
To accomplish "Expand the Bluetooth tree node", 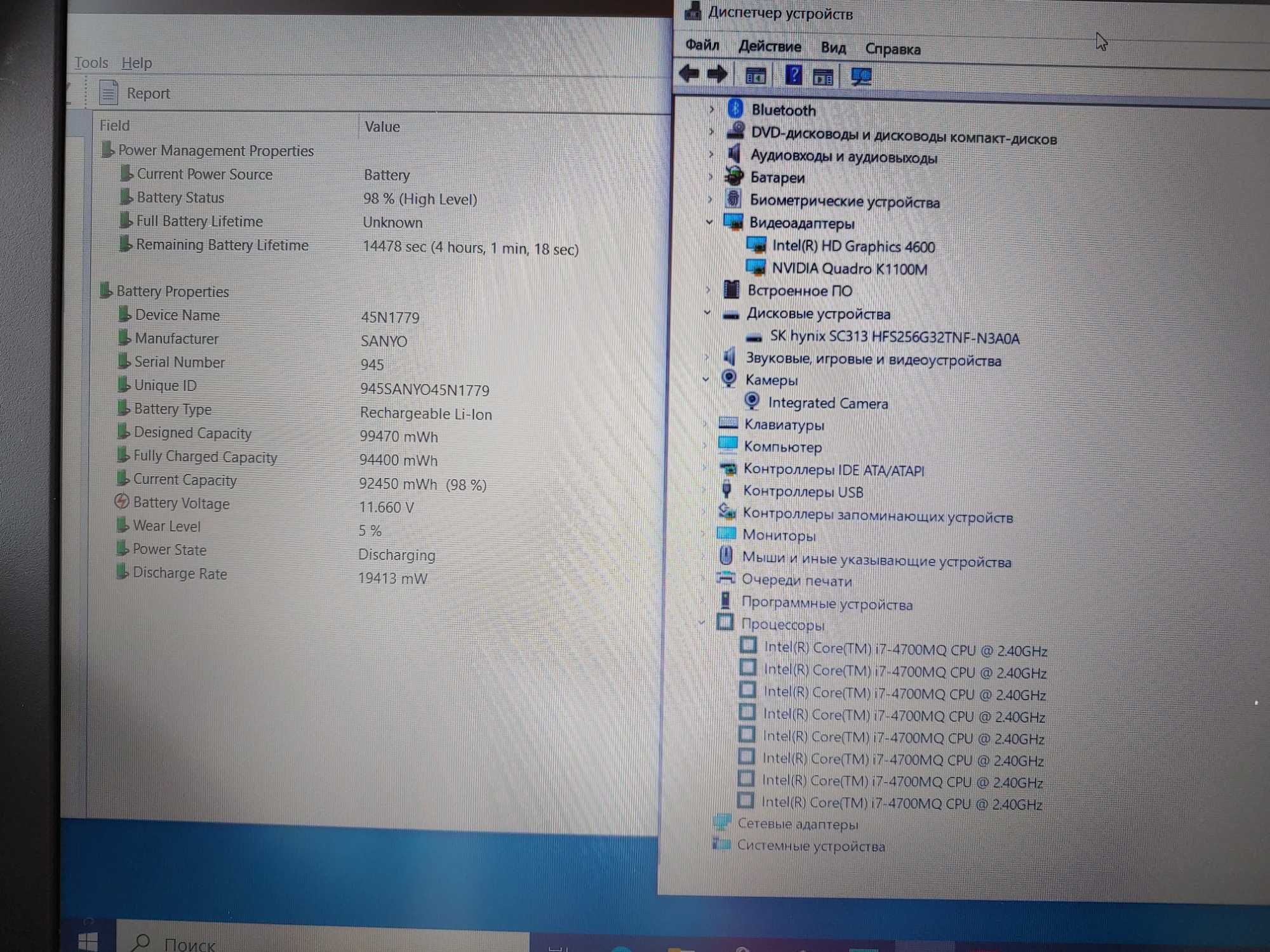I will (x=711, y=109).
